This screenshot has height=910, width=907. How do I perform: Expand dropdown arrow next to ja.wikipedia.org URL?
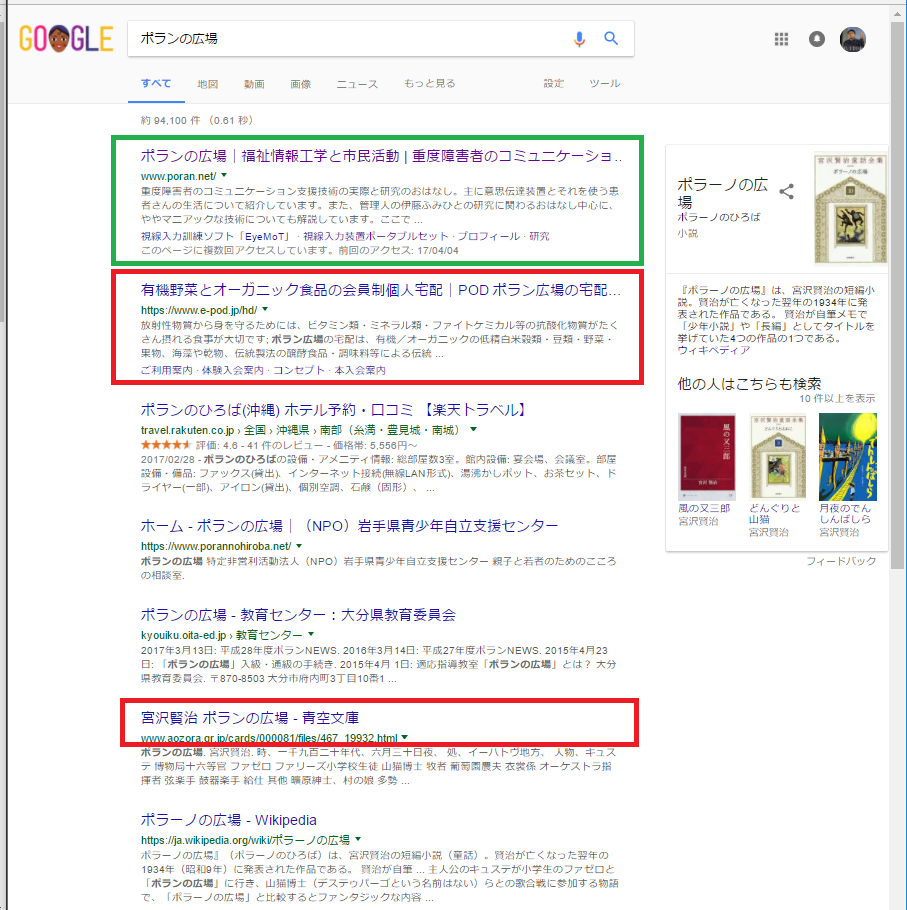(358, 839)
